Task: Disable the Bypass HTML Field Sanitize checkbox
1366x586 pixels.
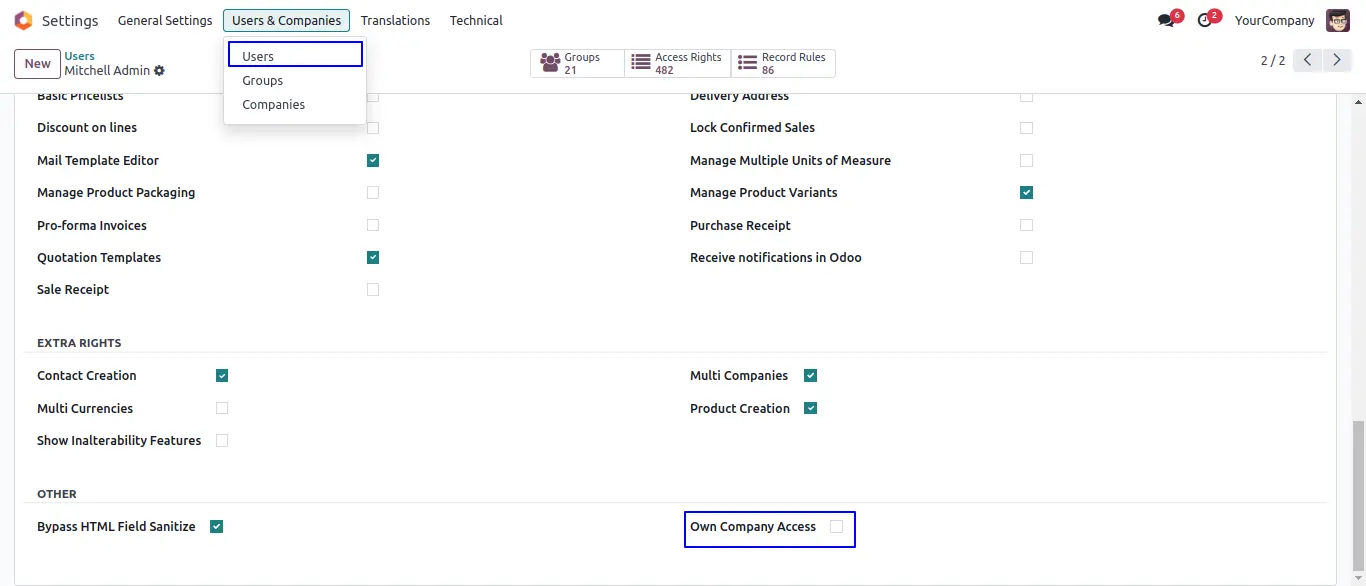Action: pyautogui.click(x=216, y=527)
